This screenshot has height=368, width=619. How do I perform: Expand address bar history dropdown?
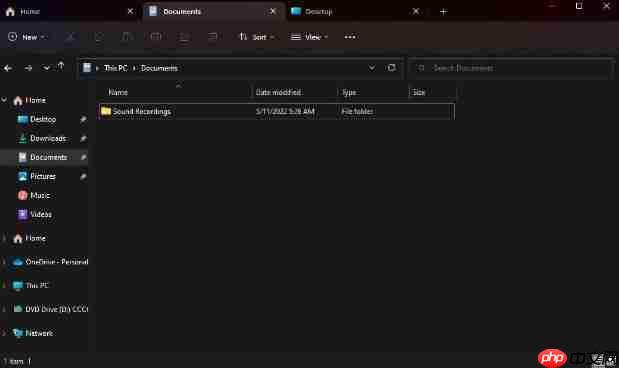point(371,68)
